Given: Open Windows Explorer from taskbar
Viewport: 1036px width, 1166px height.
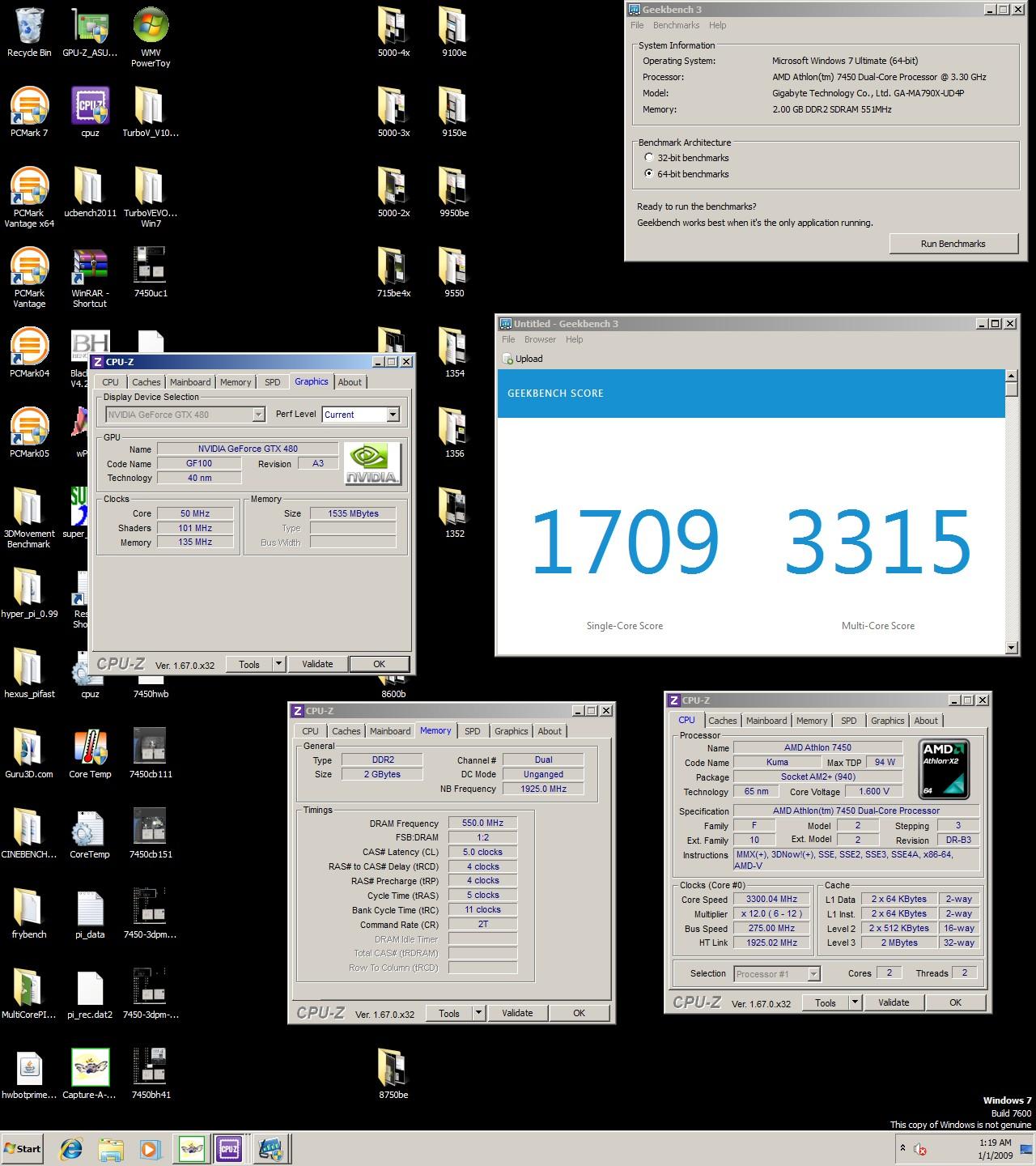Looking at the screenshot, I should (110, 1149).
